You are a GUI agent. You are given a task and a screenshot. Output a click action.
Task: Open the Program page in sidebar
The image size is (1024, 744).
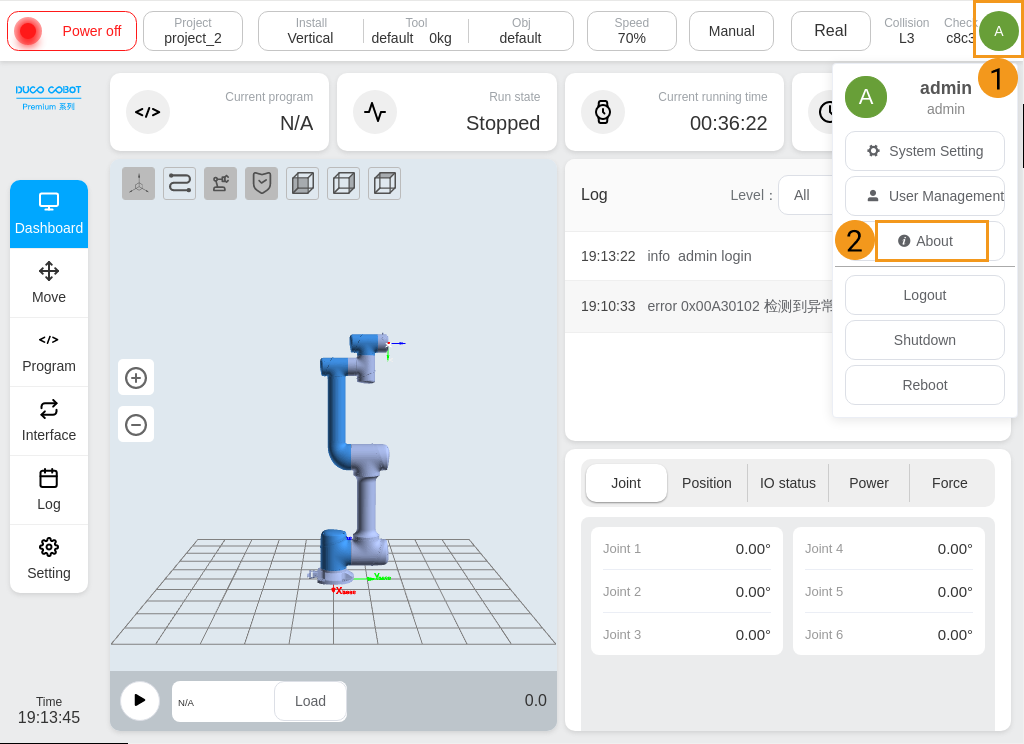[49, 352]
